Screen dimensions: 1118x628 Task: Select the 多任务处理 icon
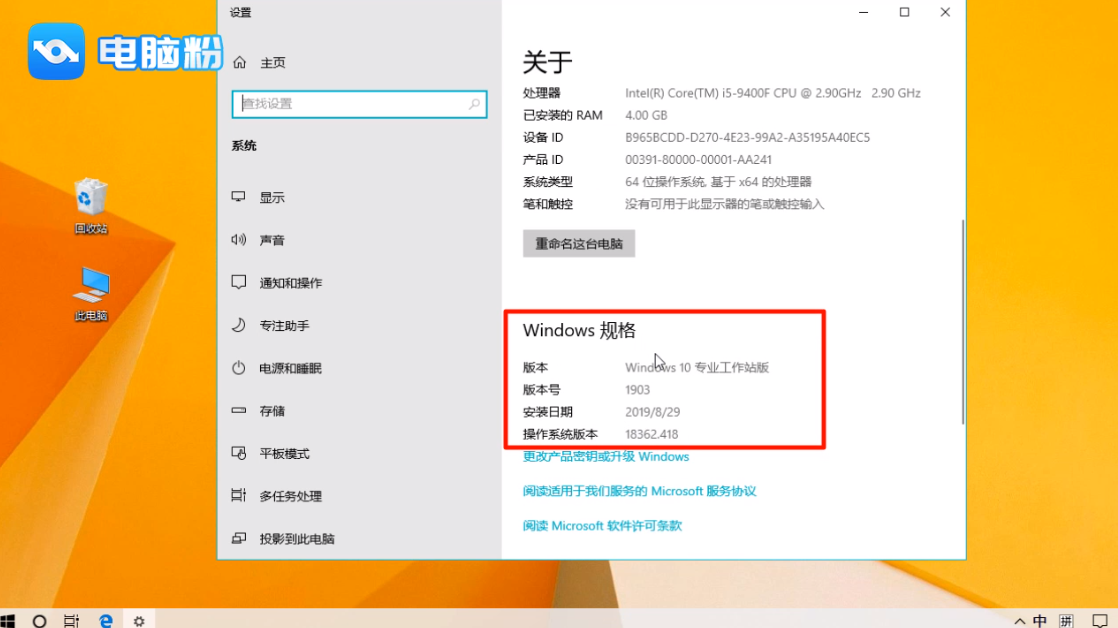[239, 495]
